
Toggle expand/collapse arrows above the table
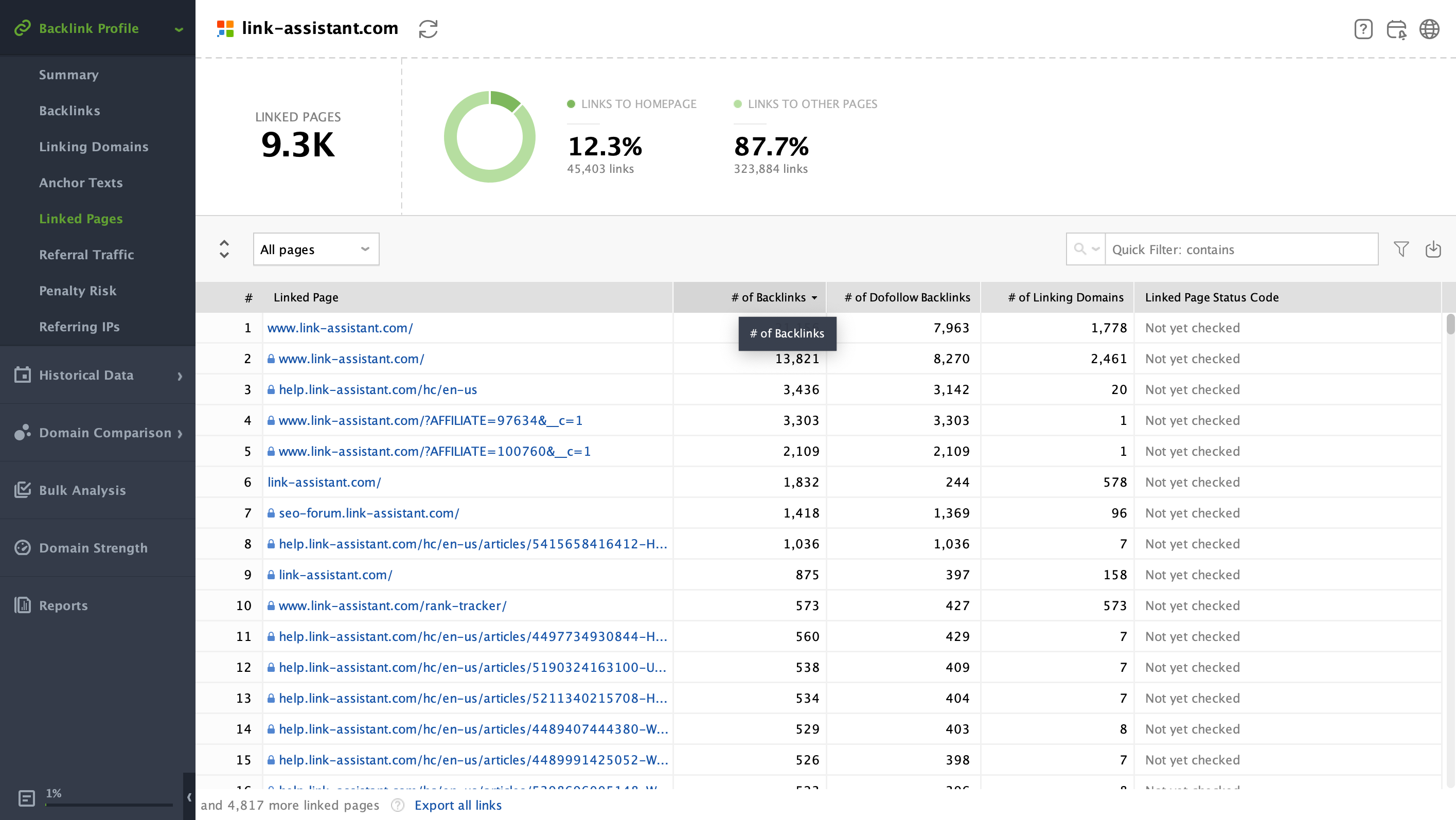pyautogui.click(x=224, y=249)
